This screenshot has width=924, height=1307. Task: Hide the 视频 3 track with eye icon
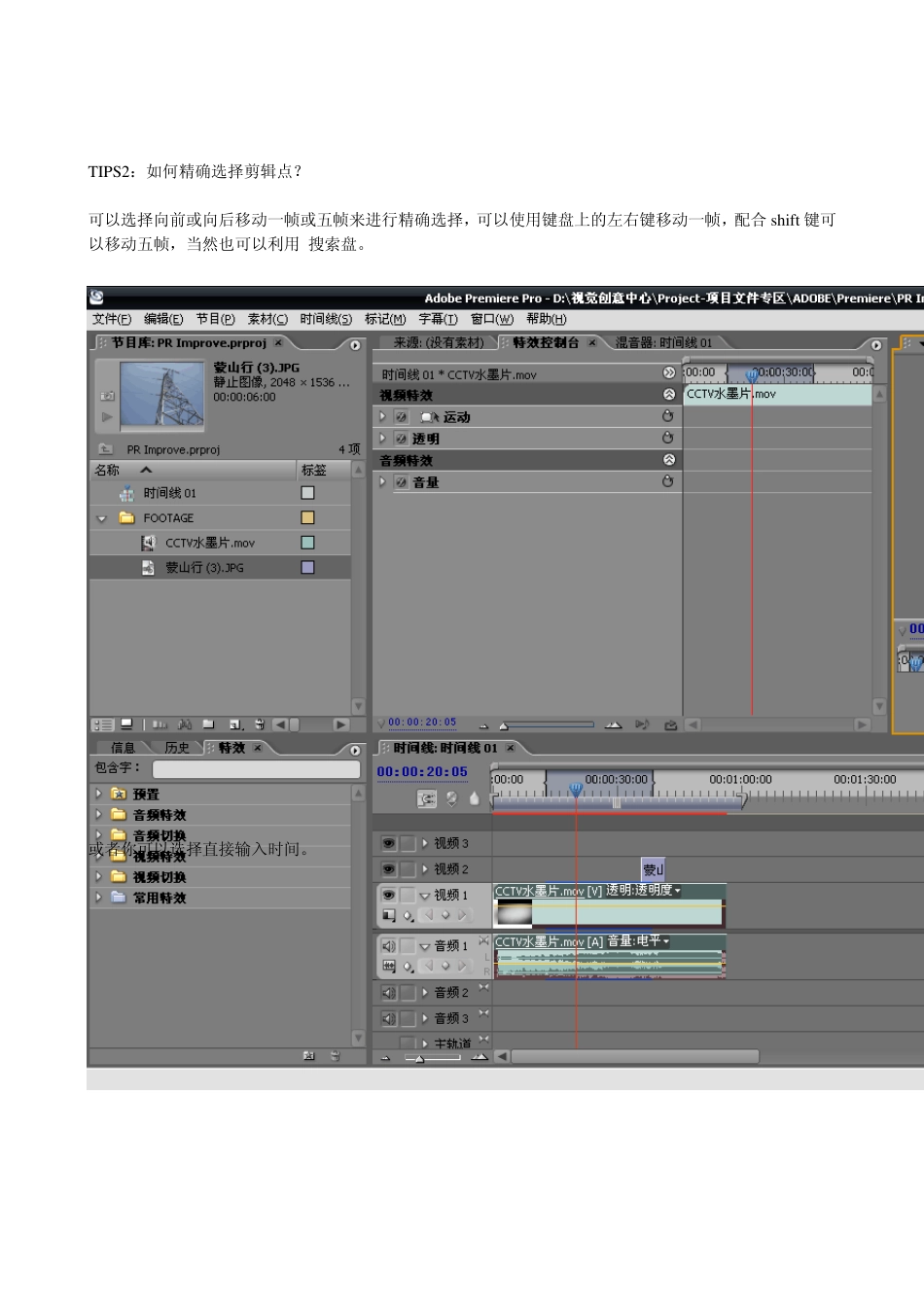point(388,843)
